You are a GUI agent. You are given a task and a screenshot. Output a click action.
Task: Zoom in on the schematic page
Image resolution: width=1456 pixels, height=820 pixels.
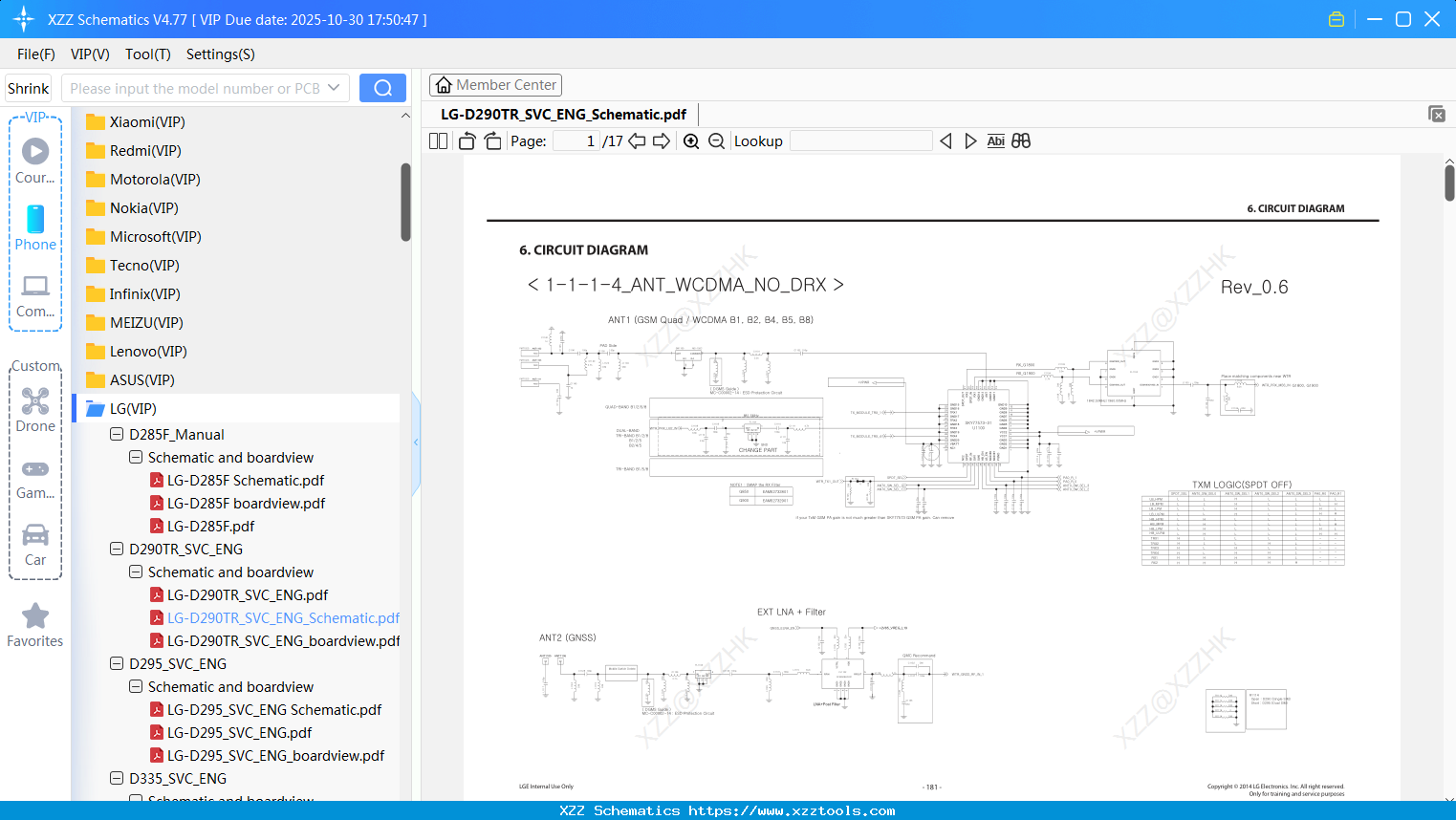click(x=691, y=140)
